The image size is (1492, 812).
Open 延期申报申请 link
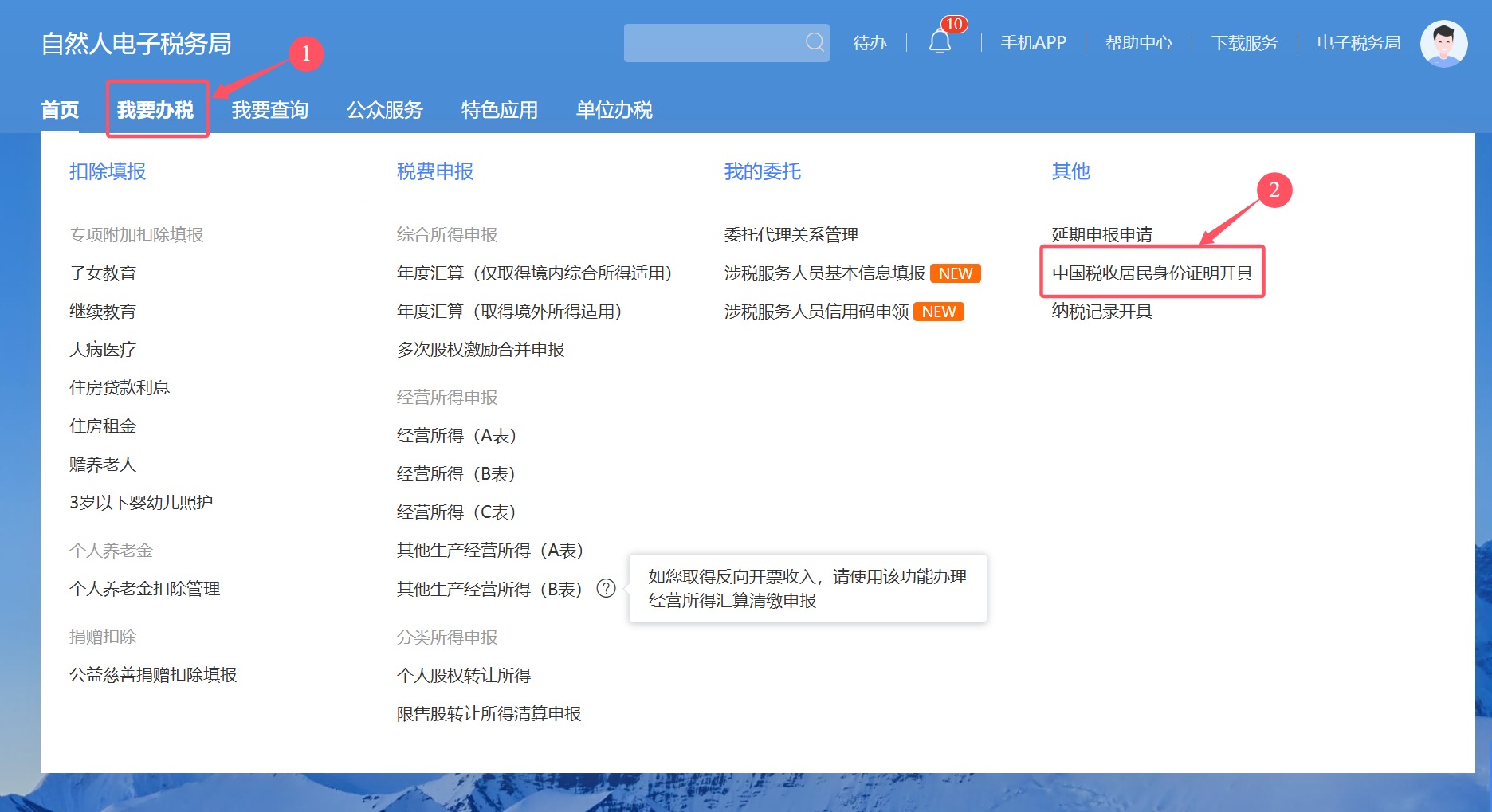[1101, 235]
